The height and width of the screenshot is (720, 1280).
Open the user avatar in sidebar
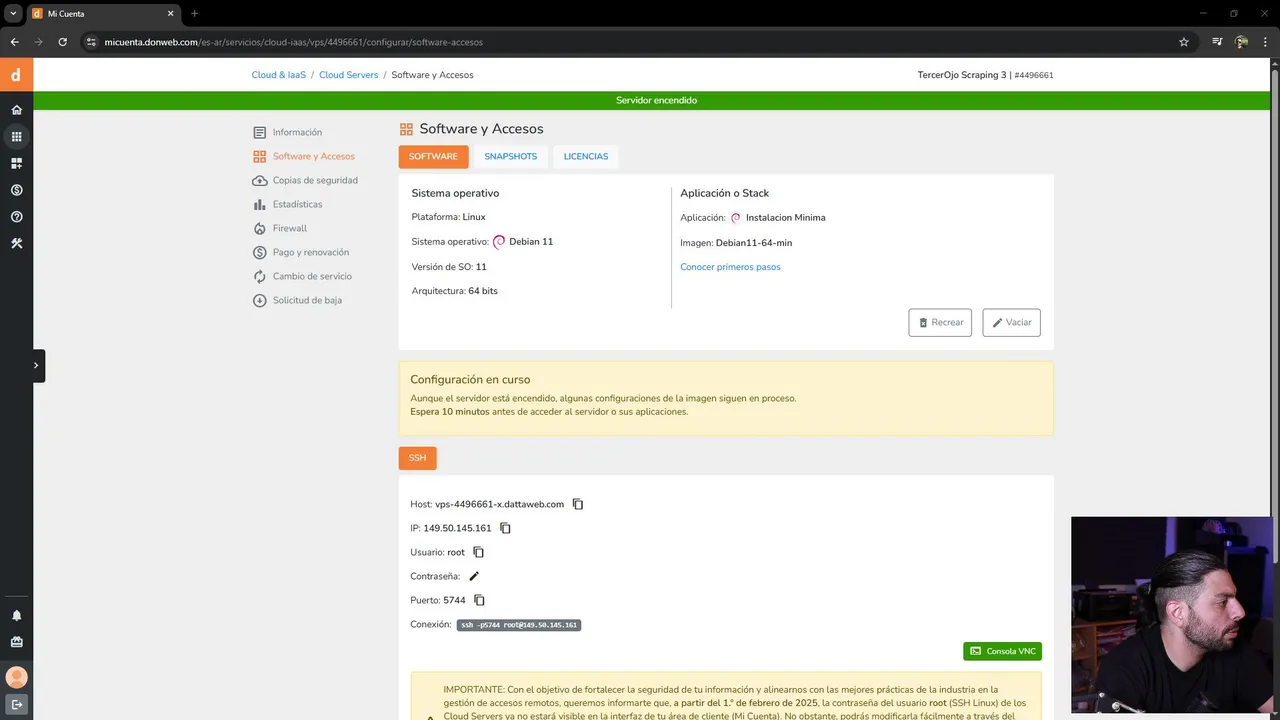click(x=16, y=677)
